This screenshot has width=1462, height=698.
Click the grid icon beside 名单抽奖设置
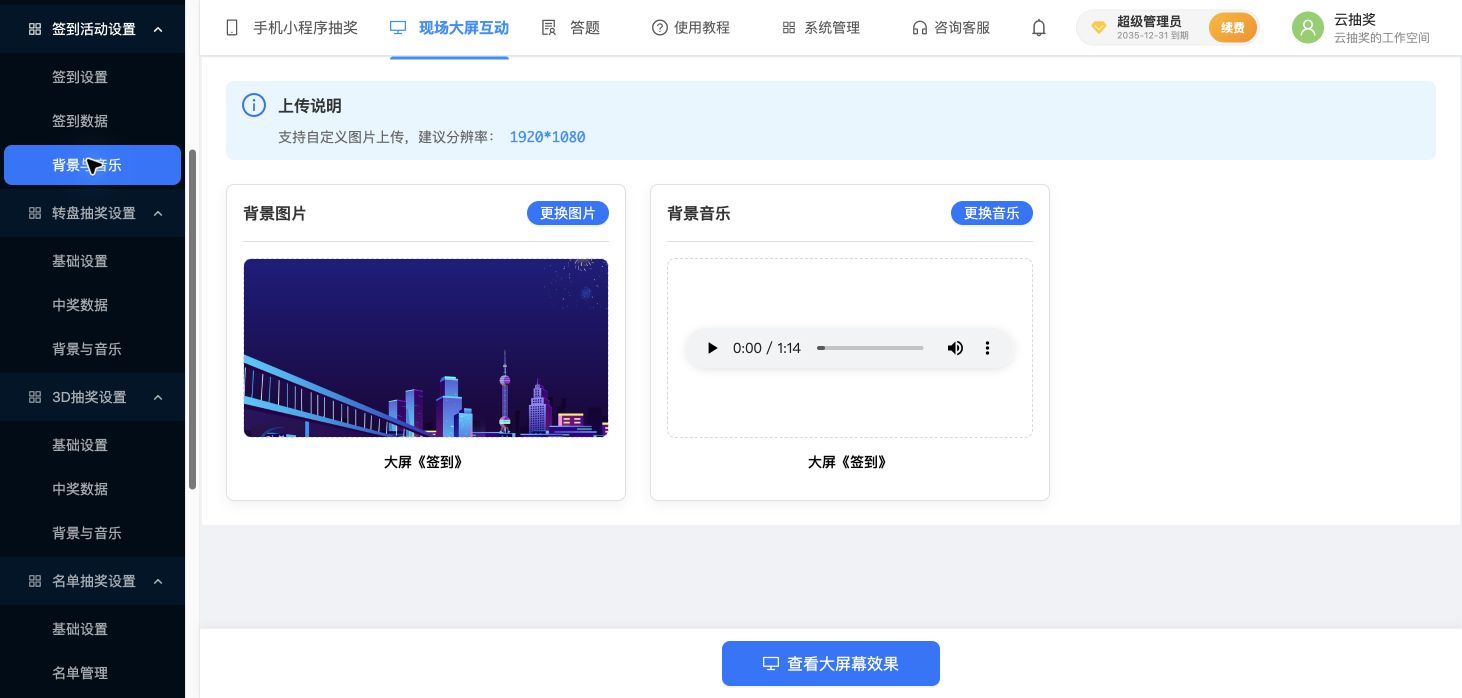point(35,581)
